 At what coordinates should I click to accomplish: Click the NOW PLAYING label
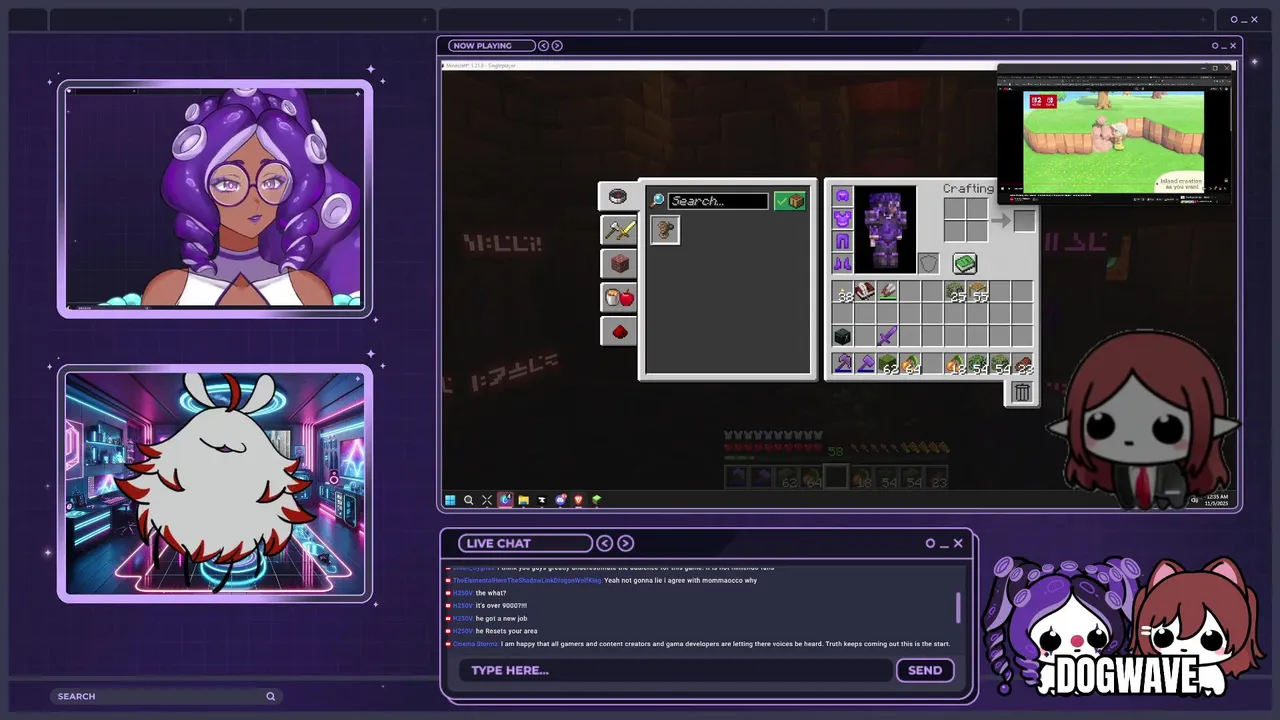pyautogui.click(x=481, y=46)
